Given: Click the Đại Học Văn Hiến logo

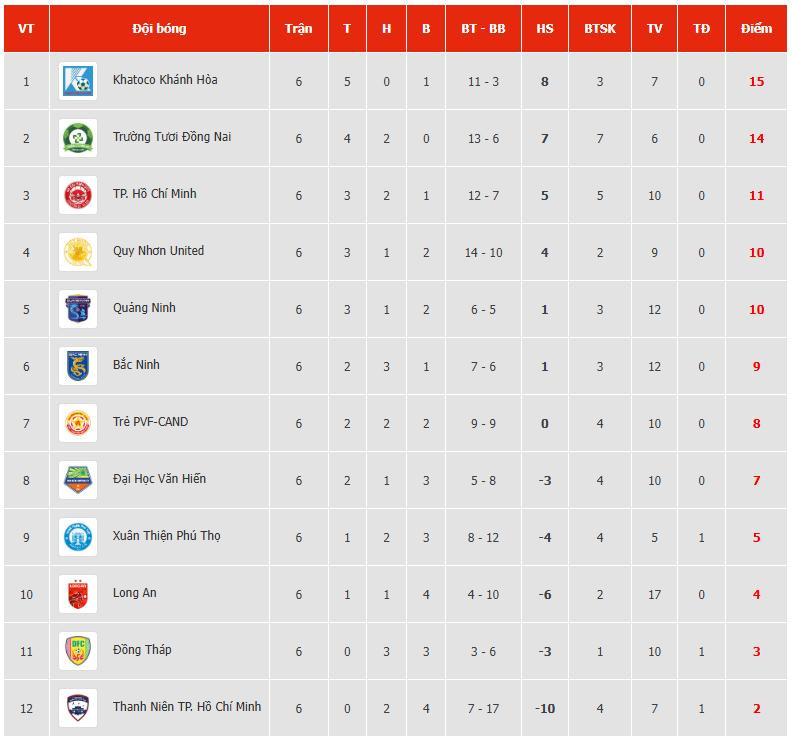Looking at the screenshot, I should point(78,480).
